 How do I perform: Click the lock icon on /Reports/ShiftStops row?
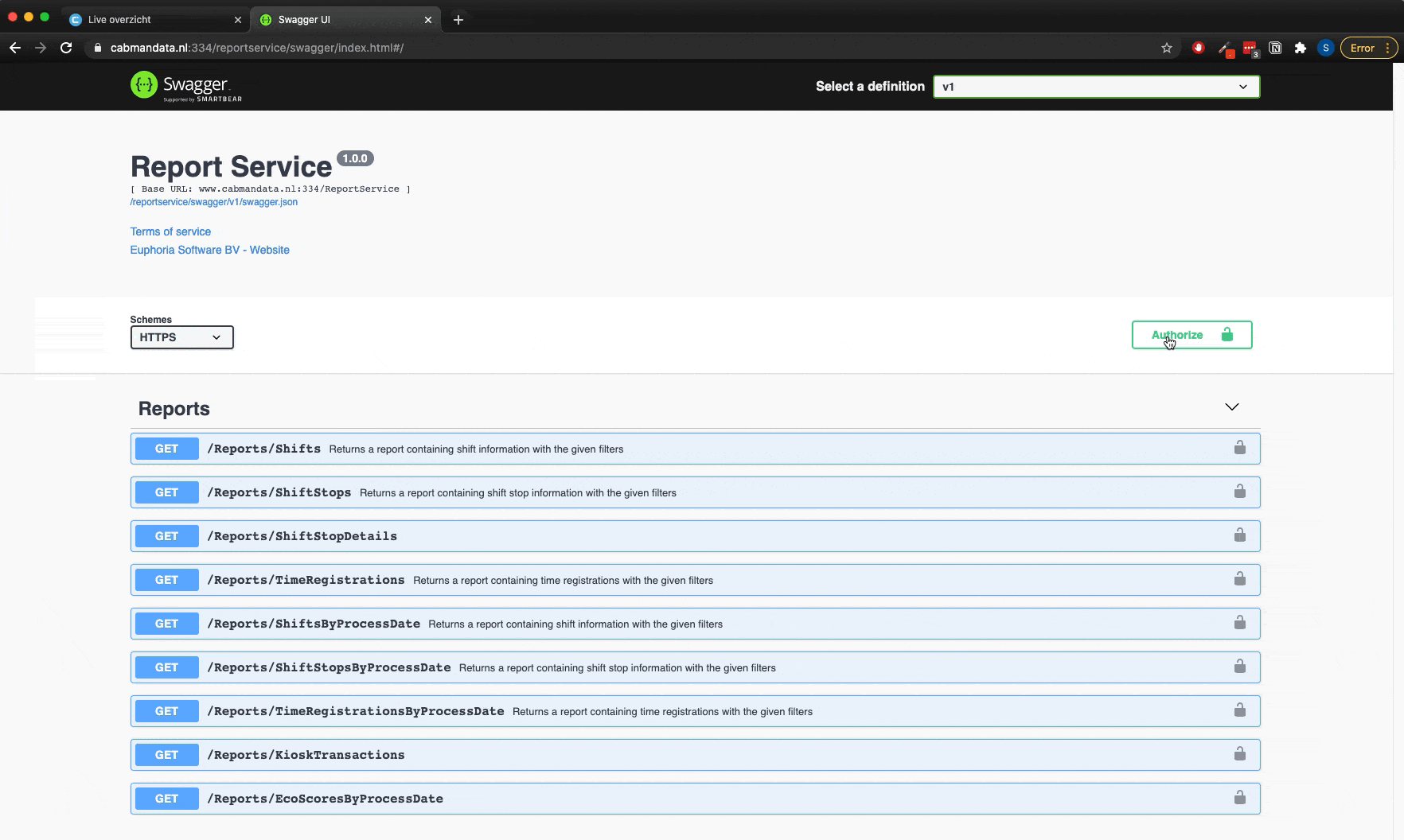(x=1239, y=492)
